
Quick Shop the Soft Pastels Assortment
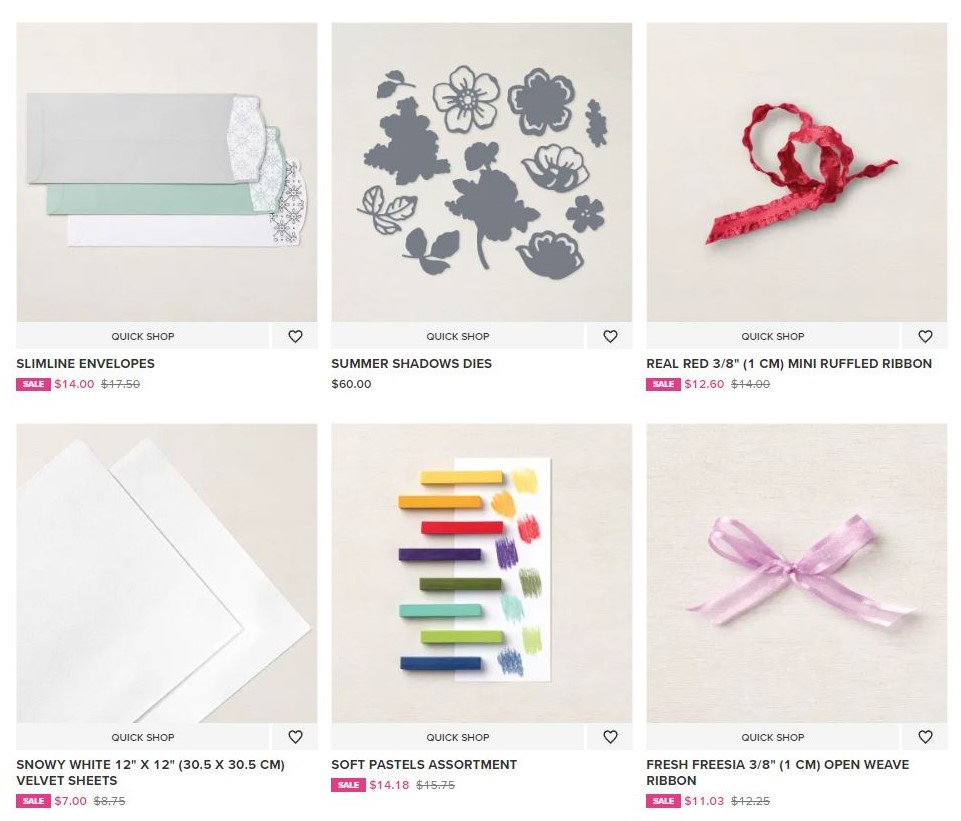click(458, 737)
